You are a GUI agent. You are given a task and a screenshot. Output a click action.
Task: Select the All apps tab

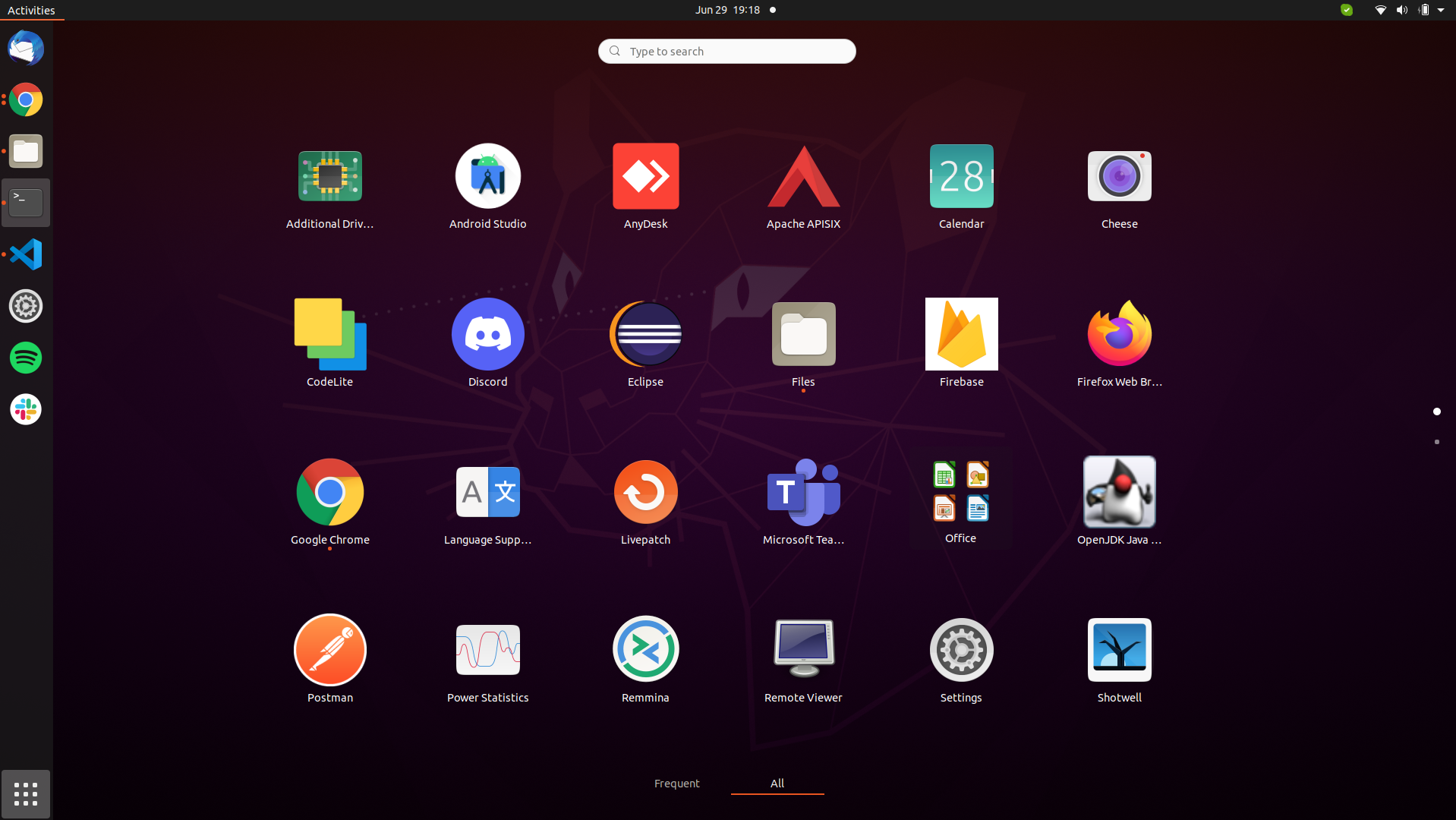[x=777, y=784]
